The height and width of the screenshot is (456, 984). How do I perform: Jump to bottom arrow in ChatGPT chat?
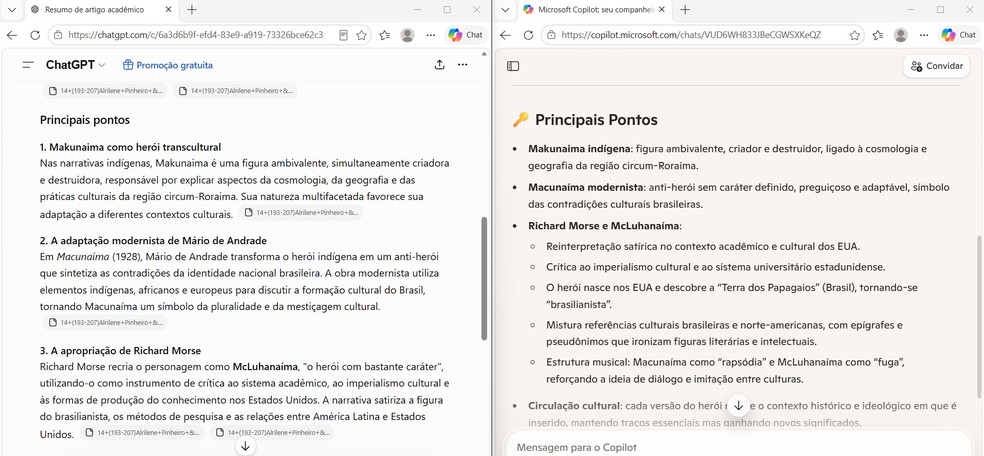point(245,446)
